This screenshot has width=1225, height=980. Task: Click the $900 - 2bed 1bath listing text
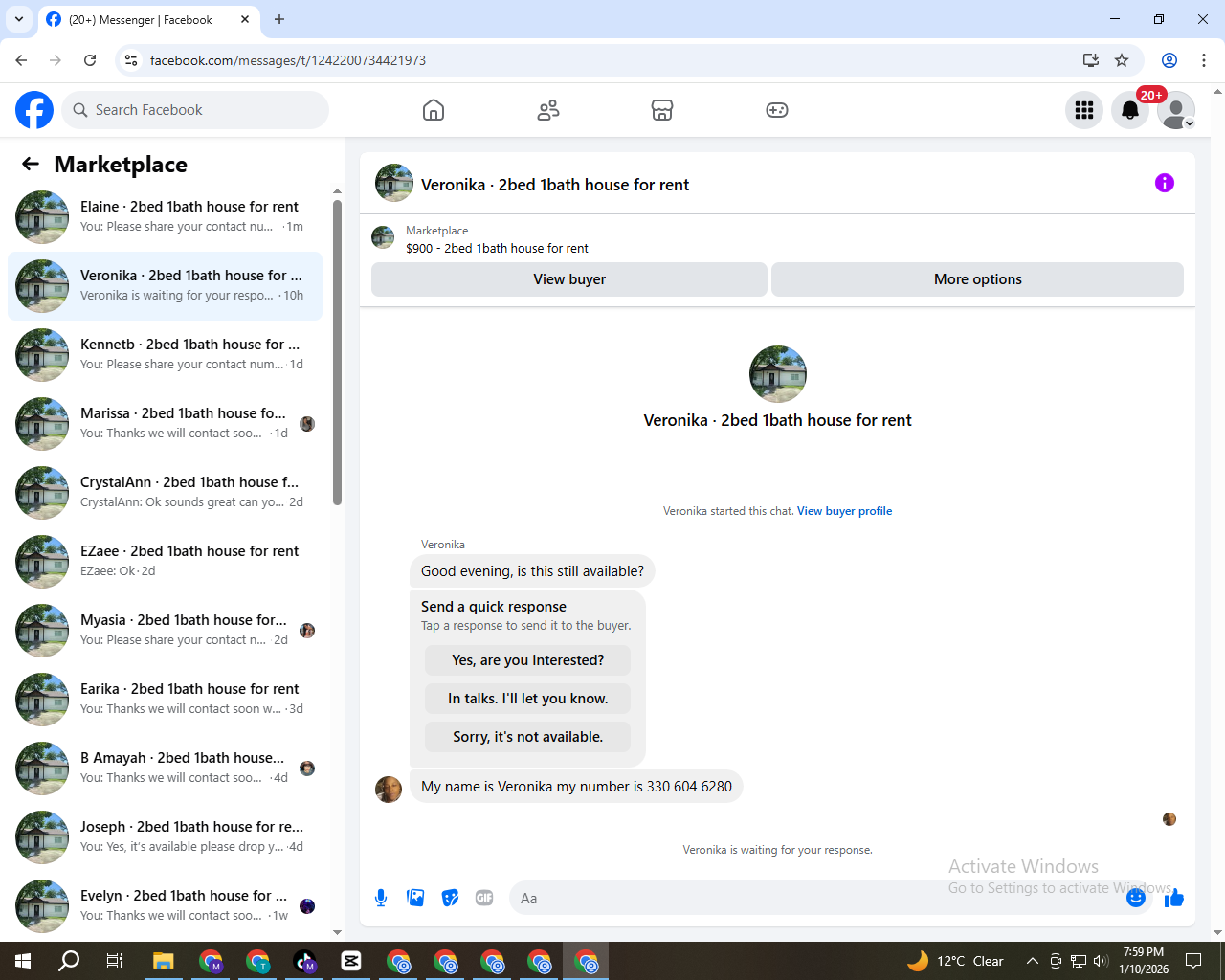(x=497, y=248)
